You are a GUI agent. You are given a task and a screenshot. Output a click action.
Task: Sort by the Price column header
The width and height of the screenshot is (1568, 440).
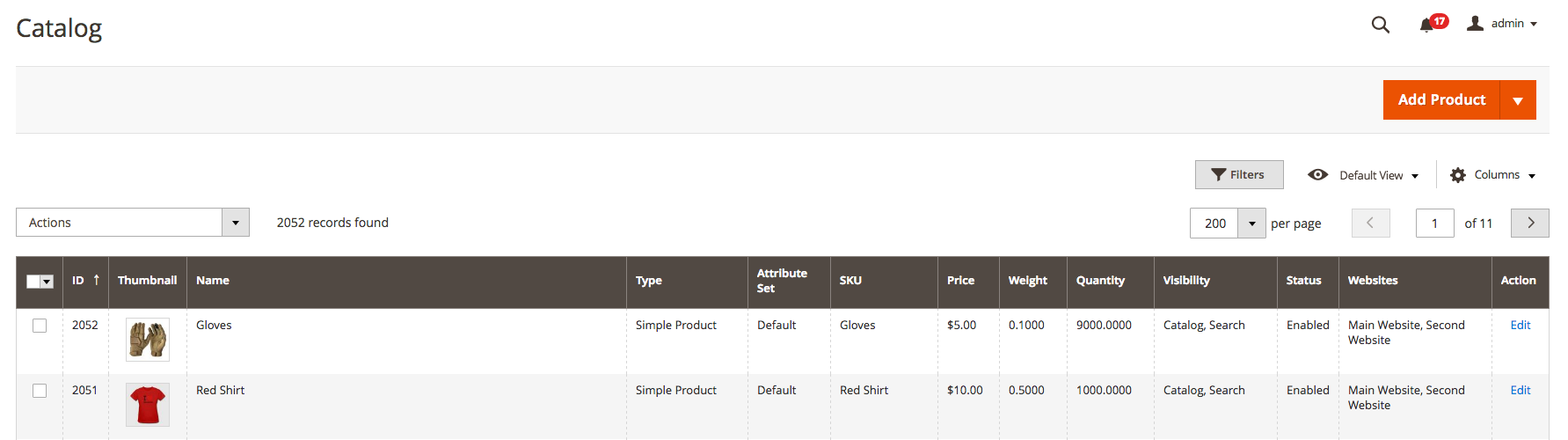tap(960, 280)
